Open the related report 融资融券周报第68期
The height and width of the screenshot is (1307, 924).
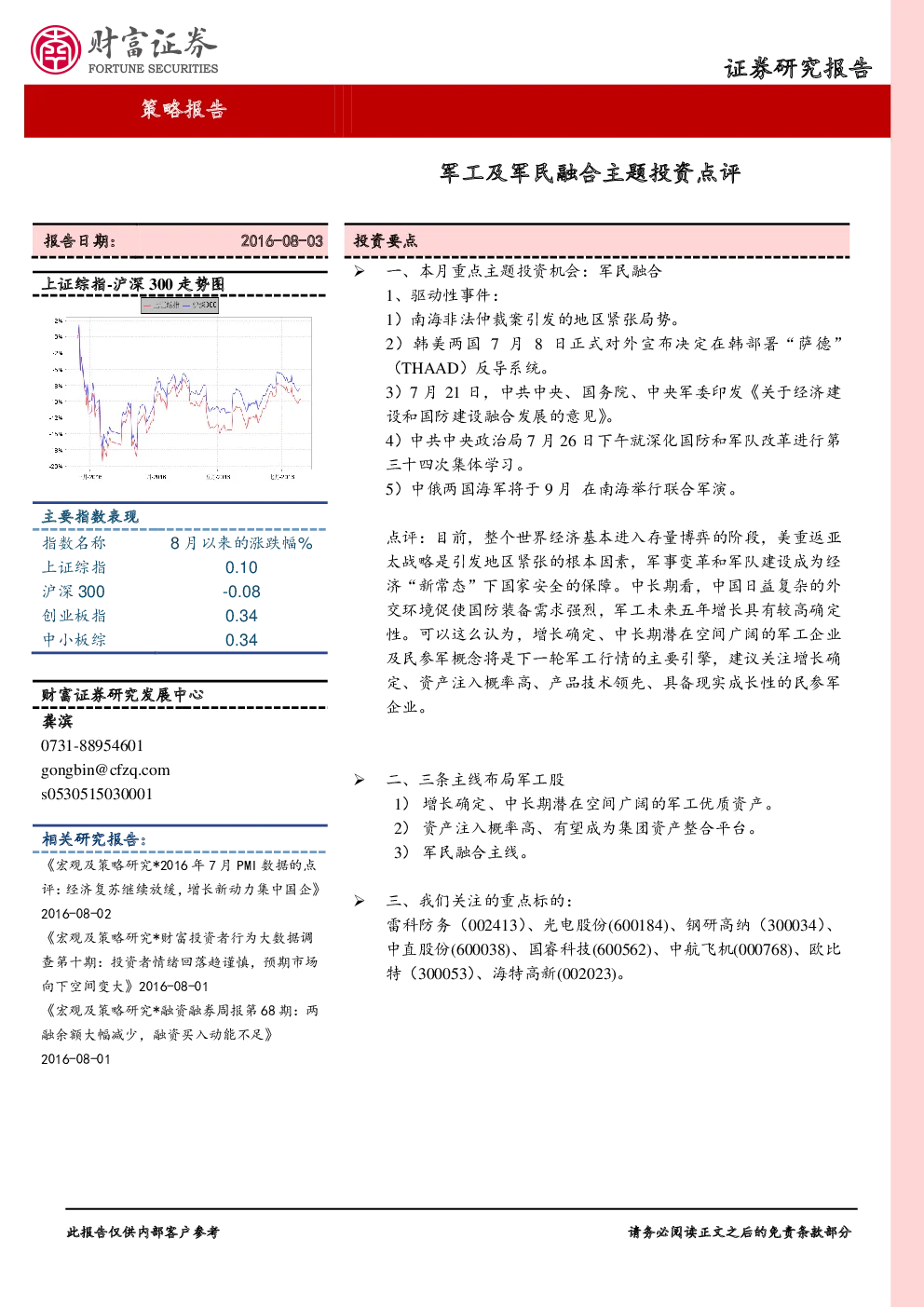180,1034
